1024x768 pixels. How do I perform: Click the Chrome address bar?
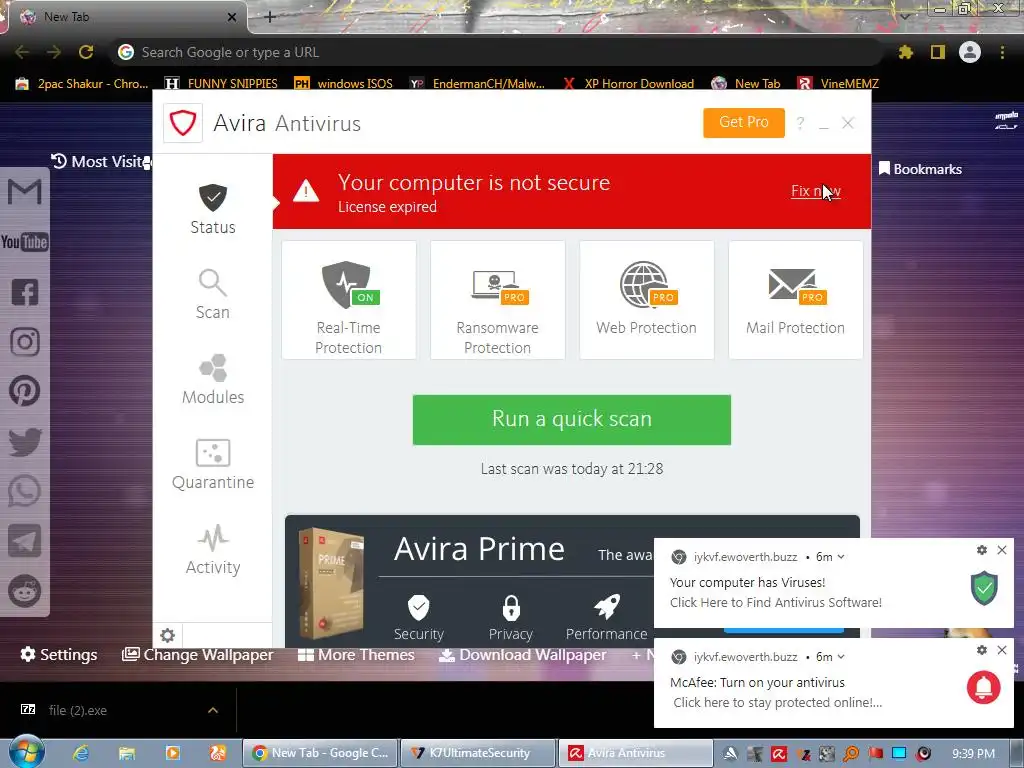click(496, 52)
